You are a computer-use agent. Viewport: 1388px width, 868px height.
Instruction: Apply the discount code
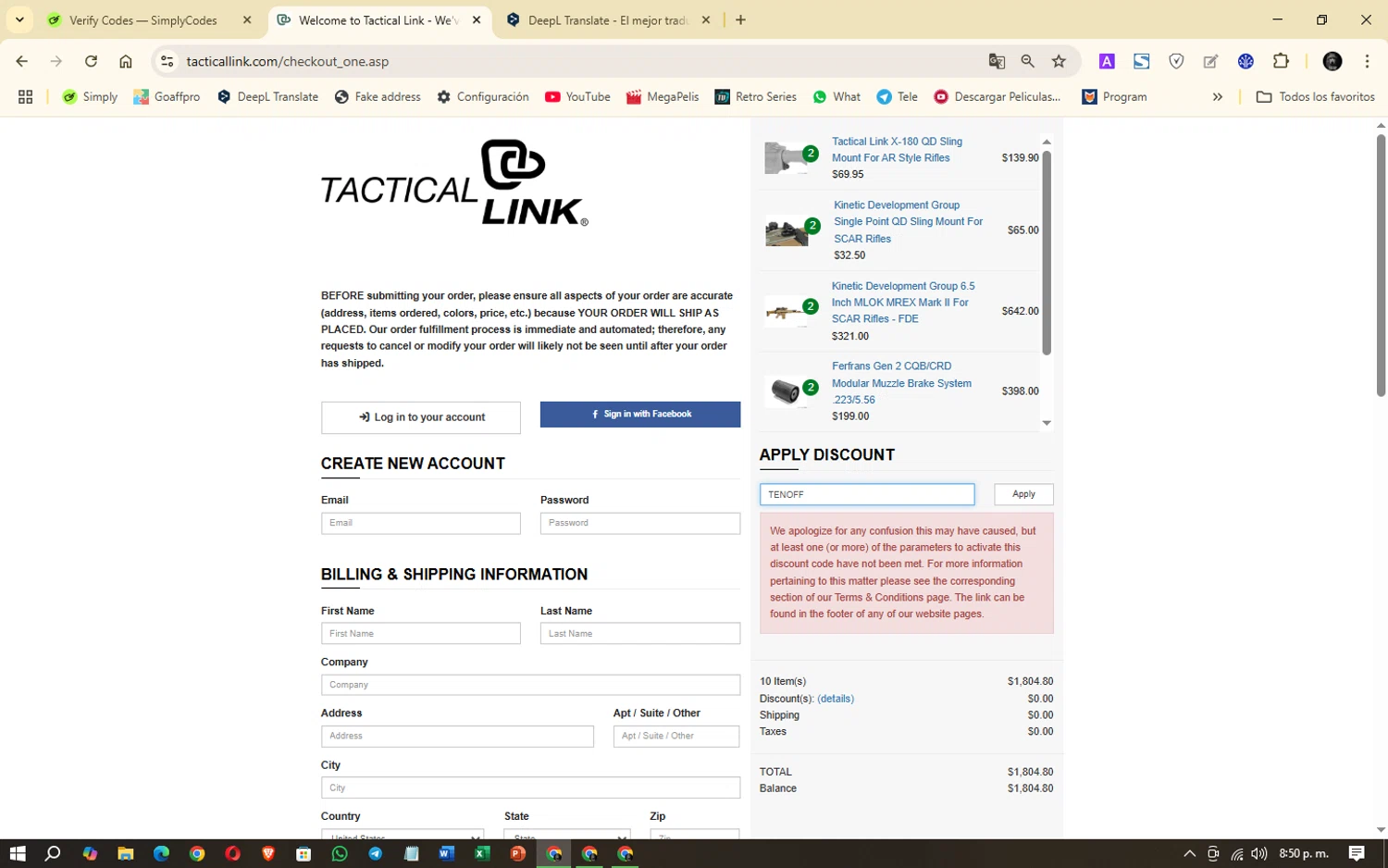1023,494
